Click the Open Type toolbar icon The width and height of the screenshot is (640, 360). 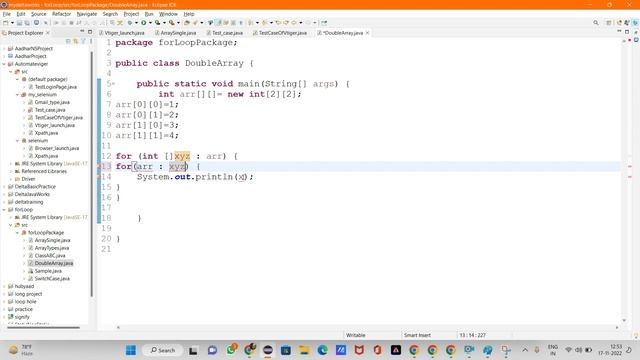coord(187,23)
